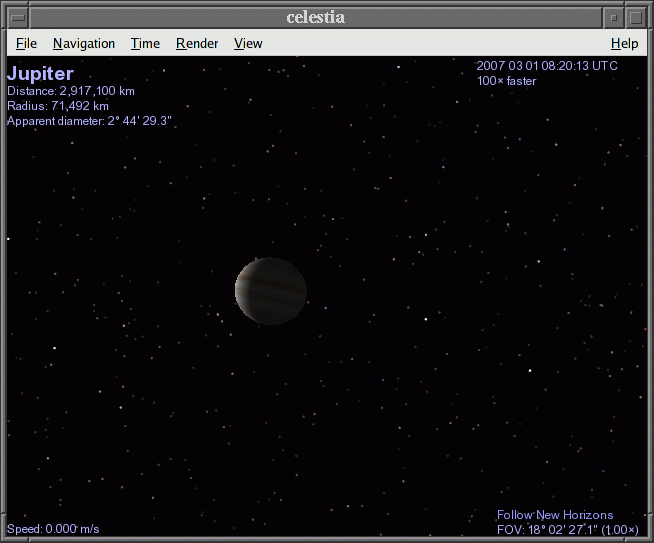Viewport: 654px width, 543px height.
Task: Minimize the celestia window
Action: pos(614,17)
